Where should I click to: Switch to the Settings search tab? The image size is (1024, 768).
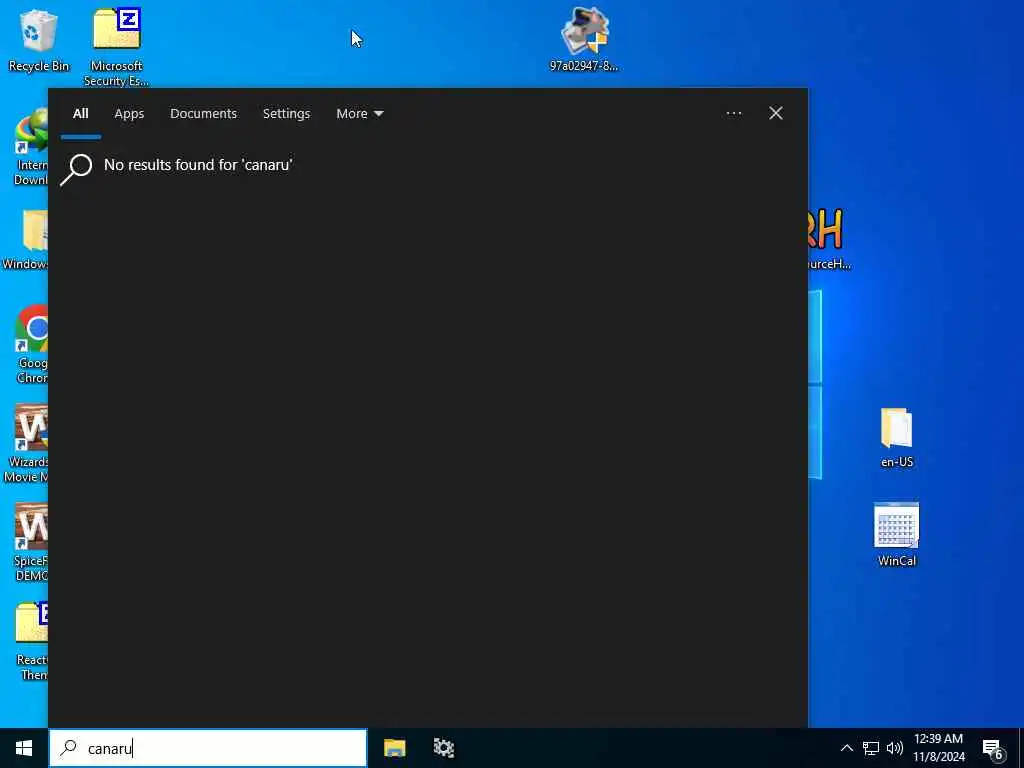tap(286, 114)
